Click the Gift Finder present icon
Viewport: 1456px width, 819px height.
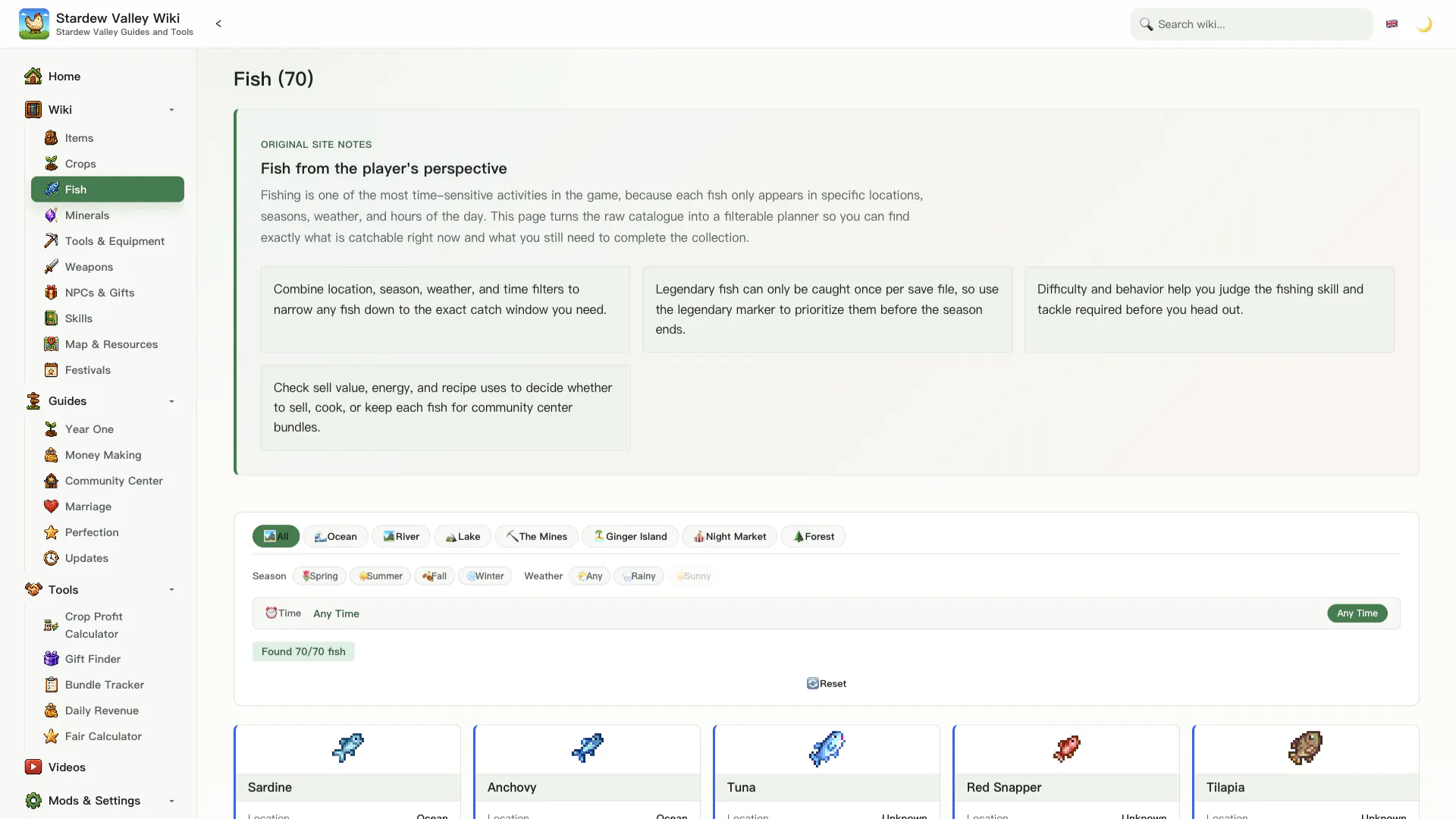pyautogui.click(x=51, y=659)
